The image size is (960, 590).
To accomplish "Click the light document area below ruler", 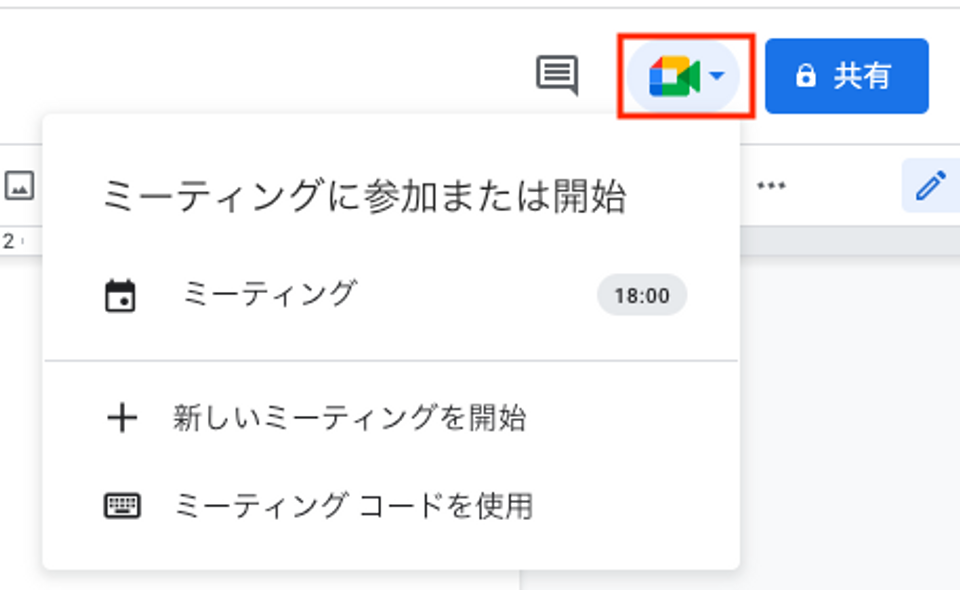I will (x=850, y=422).
